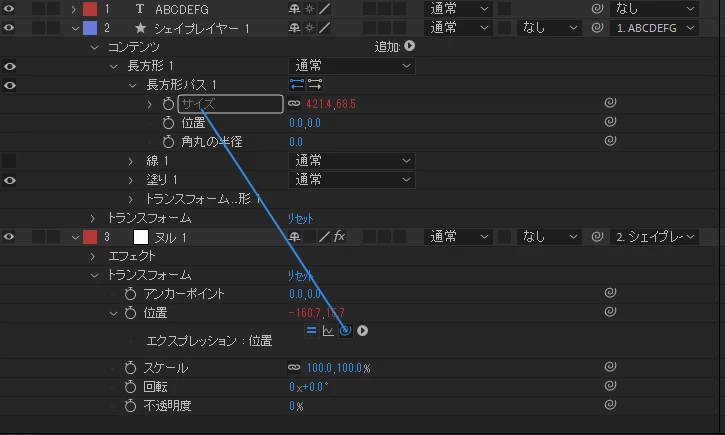The width and height of the screenshot is (725, 435).
Task: Open the 線 1 blend mode dropdown
Action: tap(352, 161)
